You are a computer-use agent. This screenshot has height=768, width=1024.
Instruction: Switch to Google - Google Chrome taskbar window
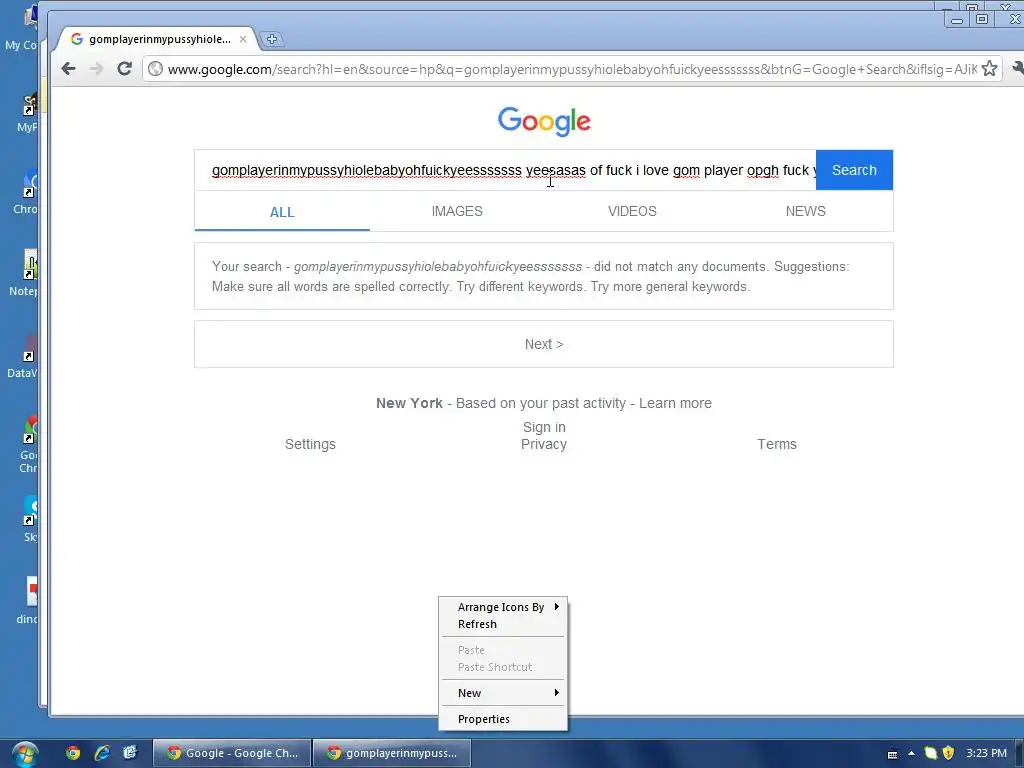(232, 753)
